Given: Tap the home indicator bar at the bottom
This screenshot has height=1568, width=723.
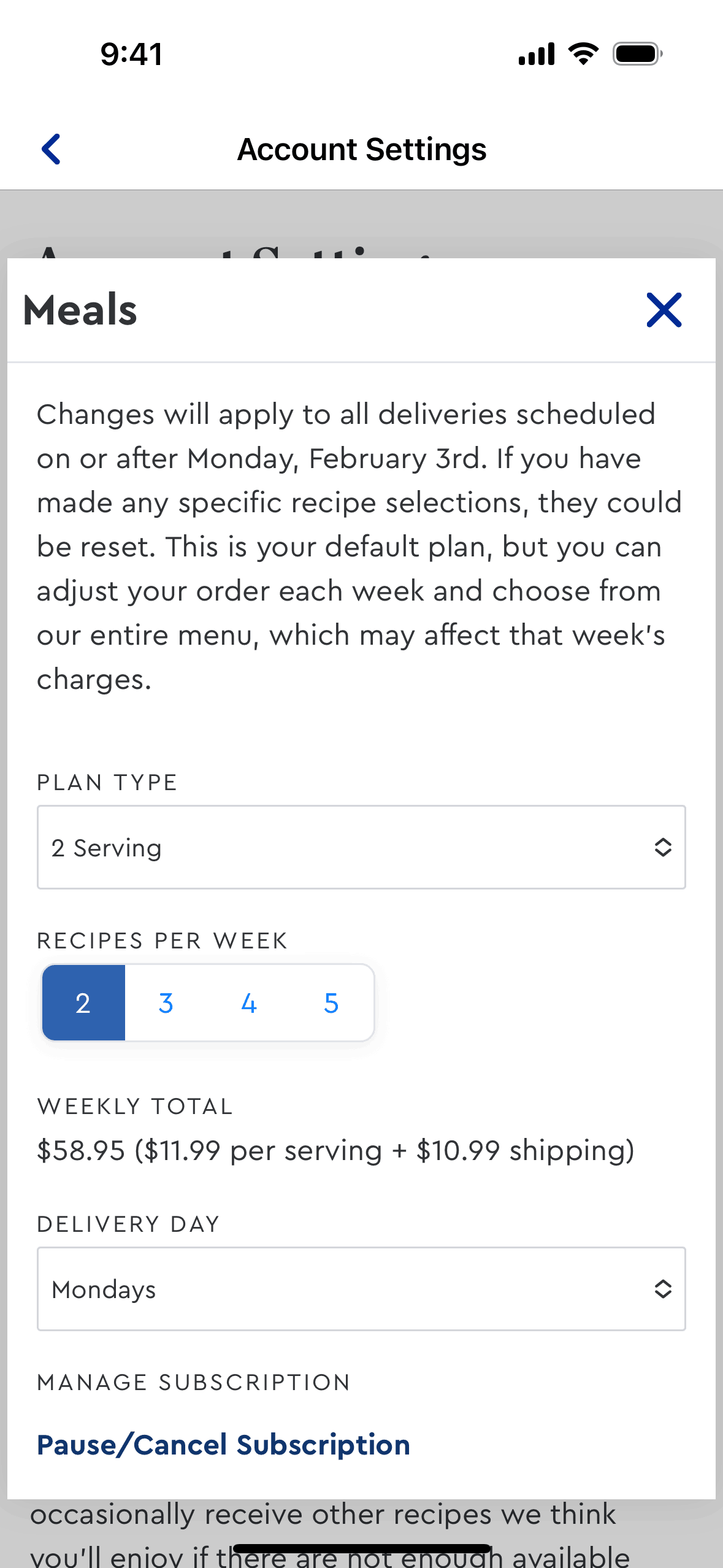Looking at the screenshot, I should (362, 1548).
